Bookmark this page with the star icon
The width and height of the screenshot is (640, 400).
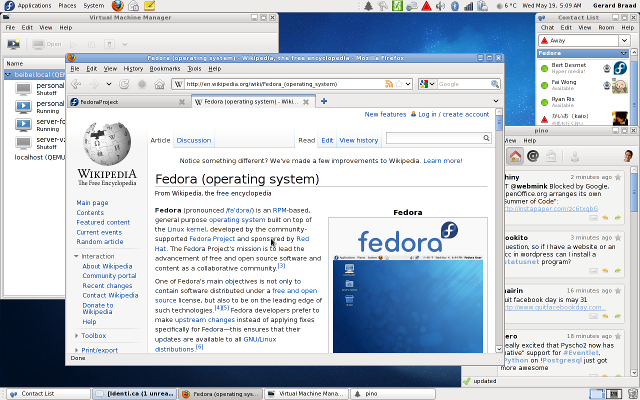pos(398,84)
